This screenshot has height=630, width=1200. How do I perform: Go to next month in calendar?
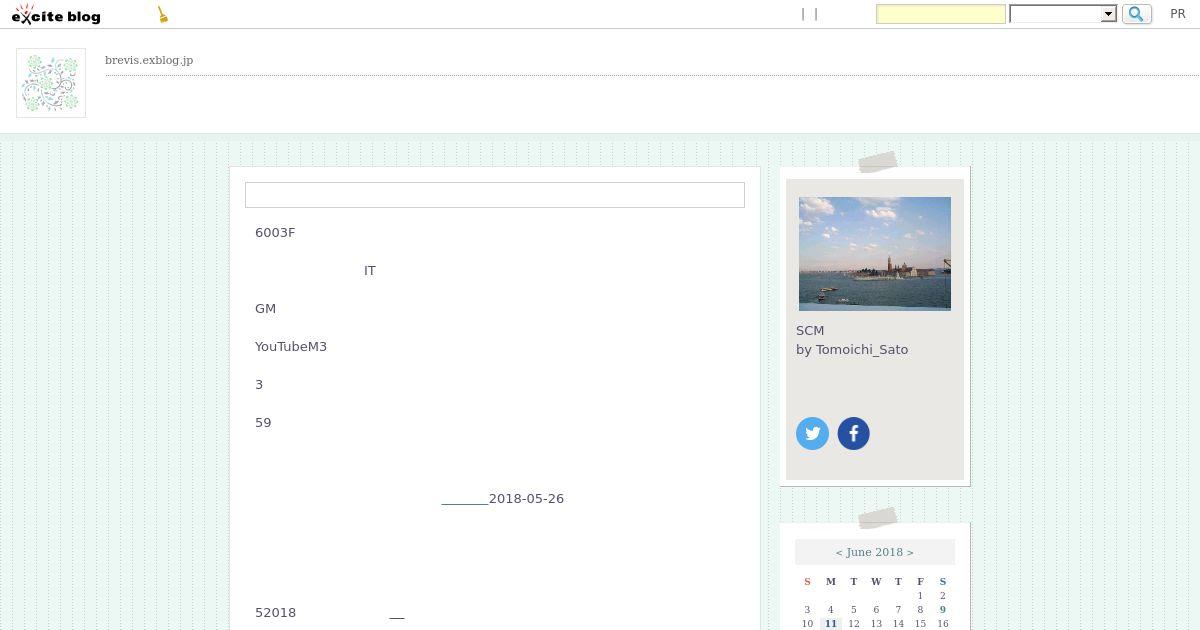click(910, 552)
